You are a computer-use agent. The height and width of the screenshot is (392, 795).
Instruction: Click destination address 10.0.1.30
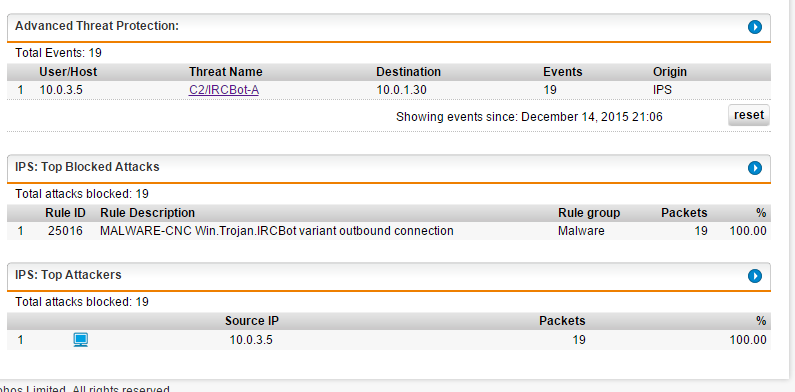click(x=402, y=90)
